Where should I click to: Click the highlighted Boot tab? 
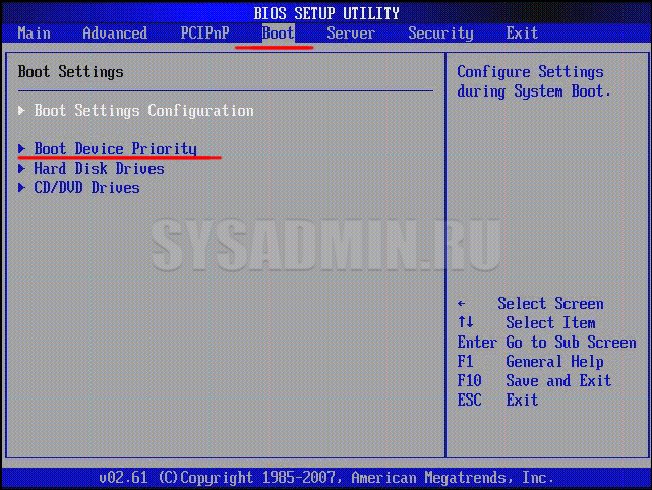tap(278, 34)
